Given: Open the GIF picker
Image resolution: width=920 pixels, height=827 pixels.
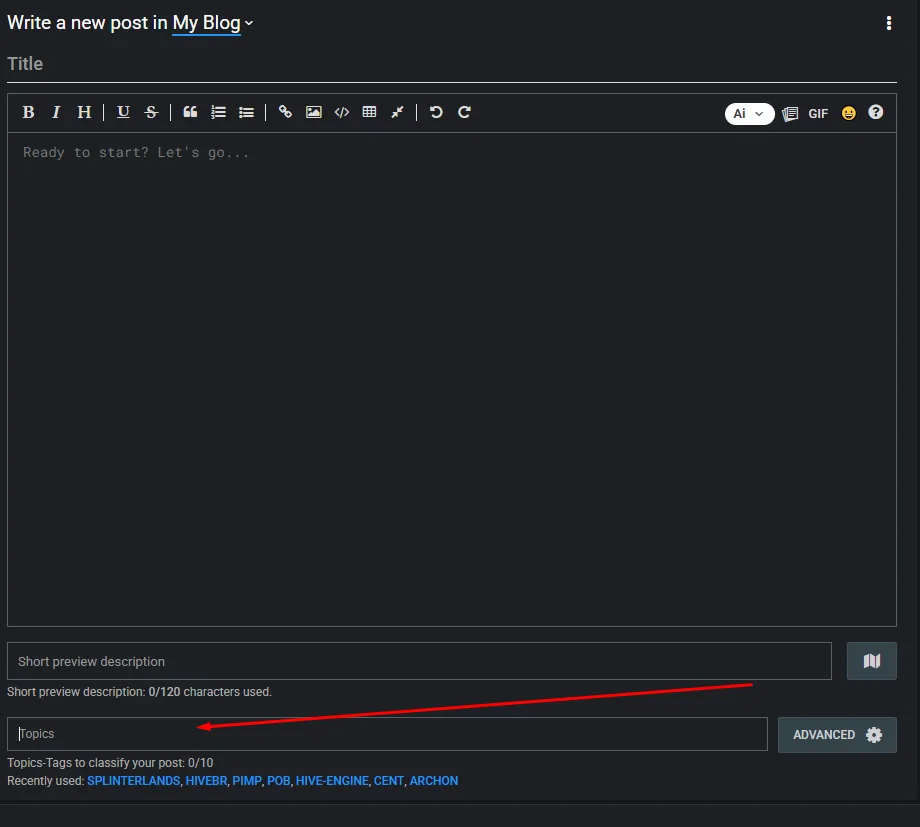Looking at the screenshot, I should (x=818, y=113).
